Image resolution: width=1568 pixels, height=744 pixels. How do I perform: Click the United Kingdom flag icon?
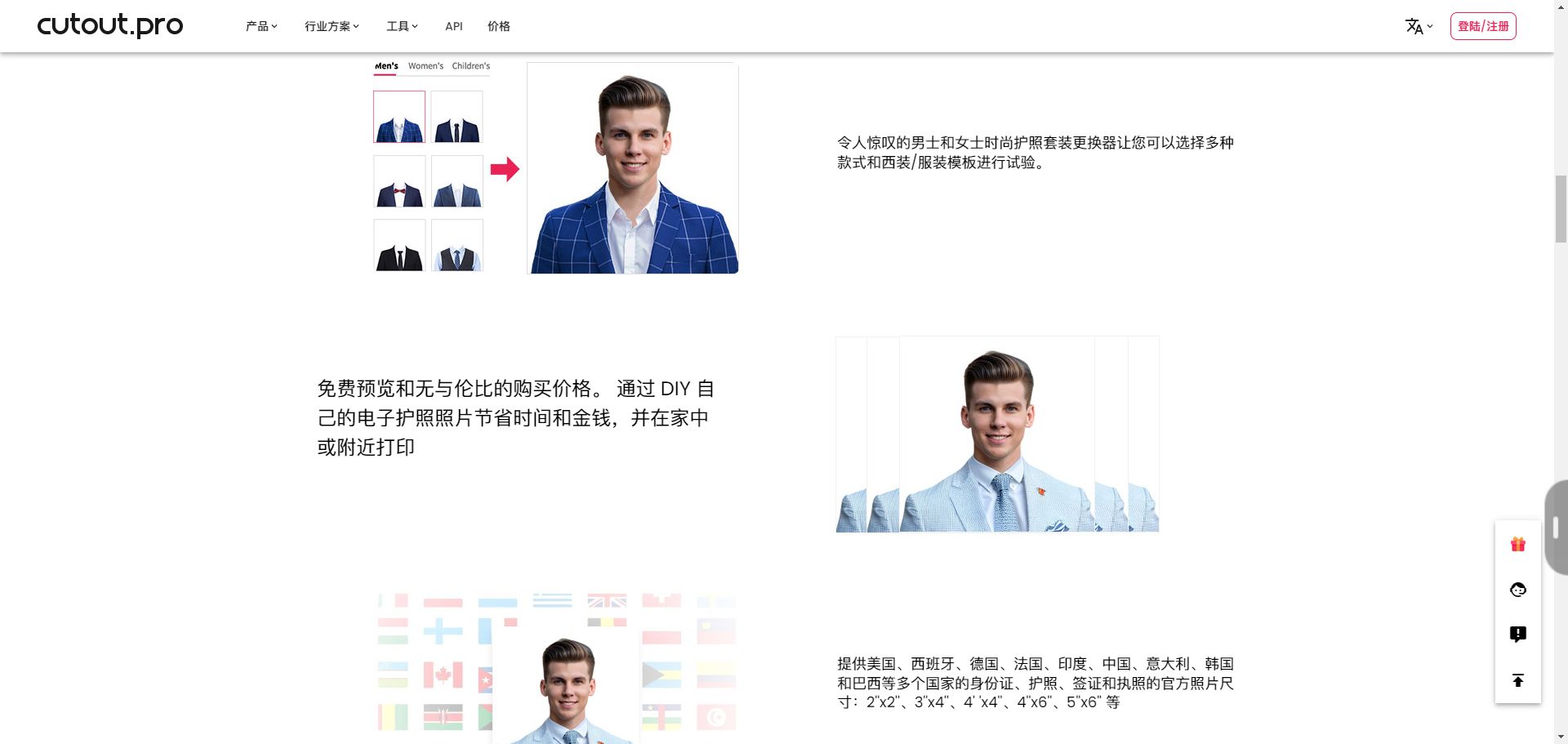click(x=607, y=600)
